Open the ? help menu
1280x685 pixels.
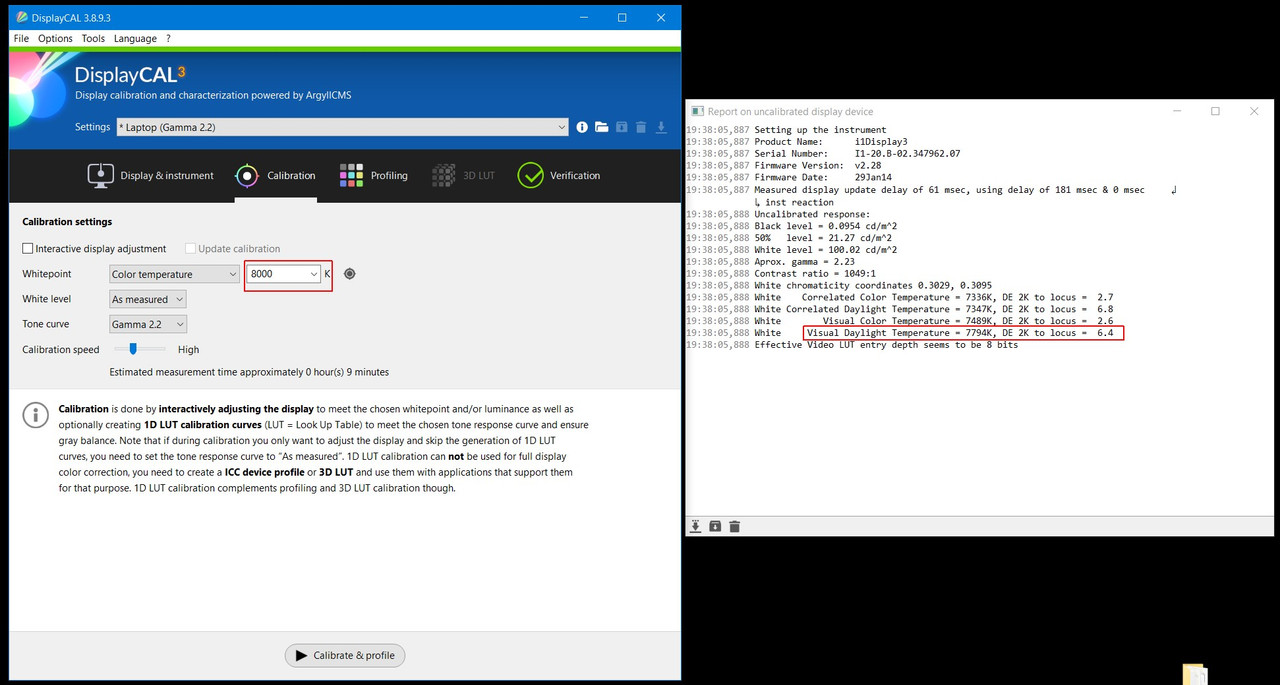tap(168, 38)
